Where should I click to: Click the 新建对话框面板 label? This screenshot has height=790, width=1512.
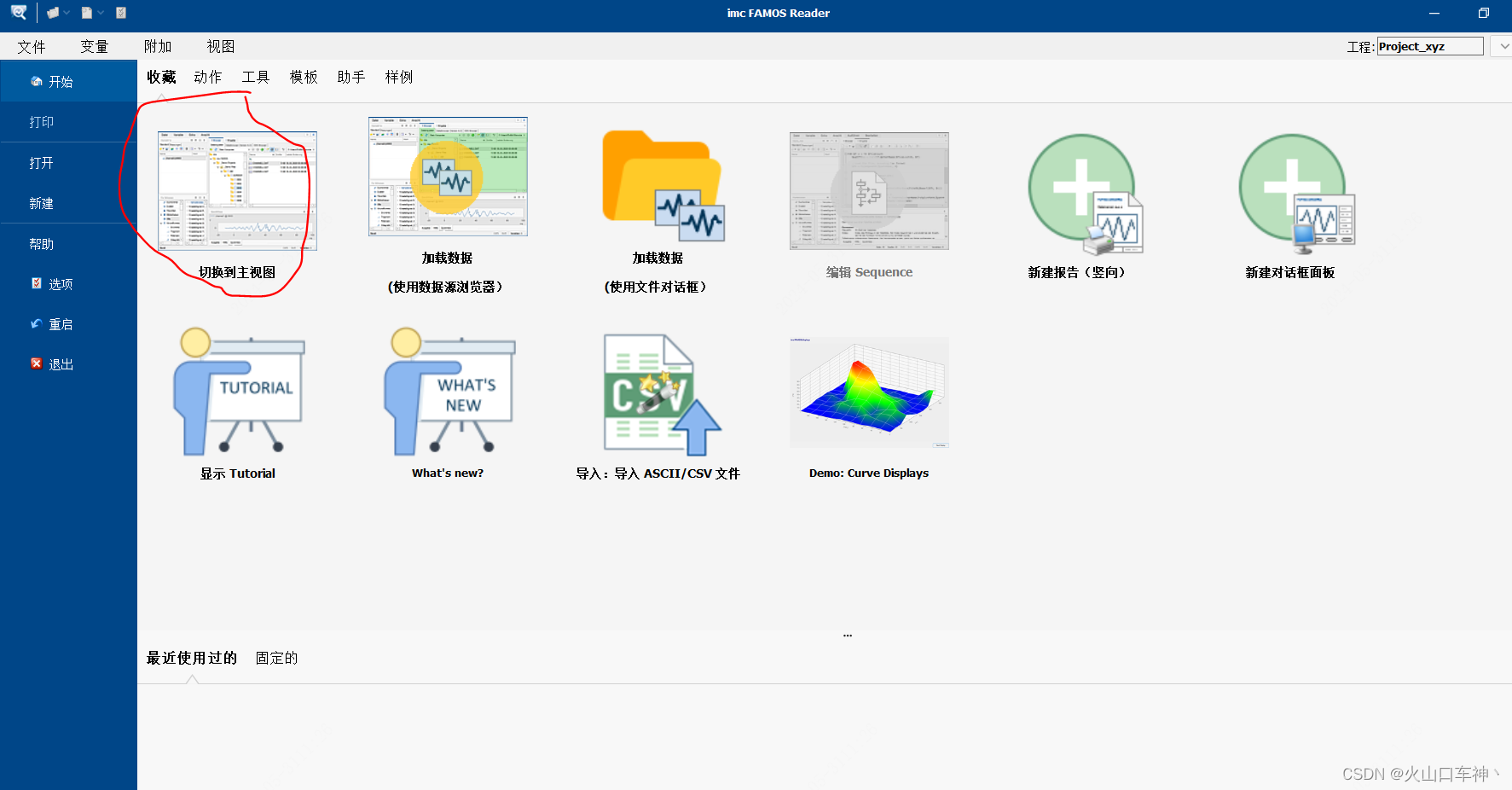(x=1290, y=272)
